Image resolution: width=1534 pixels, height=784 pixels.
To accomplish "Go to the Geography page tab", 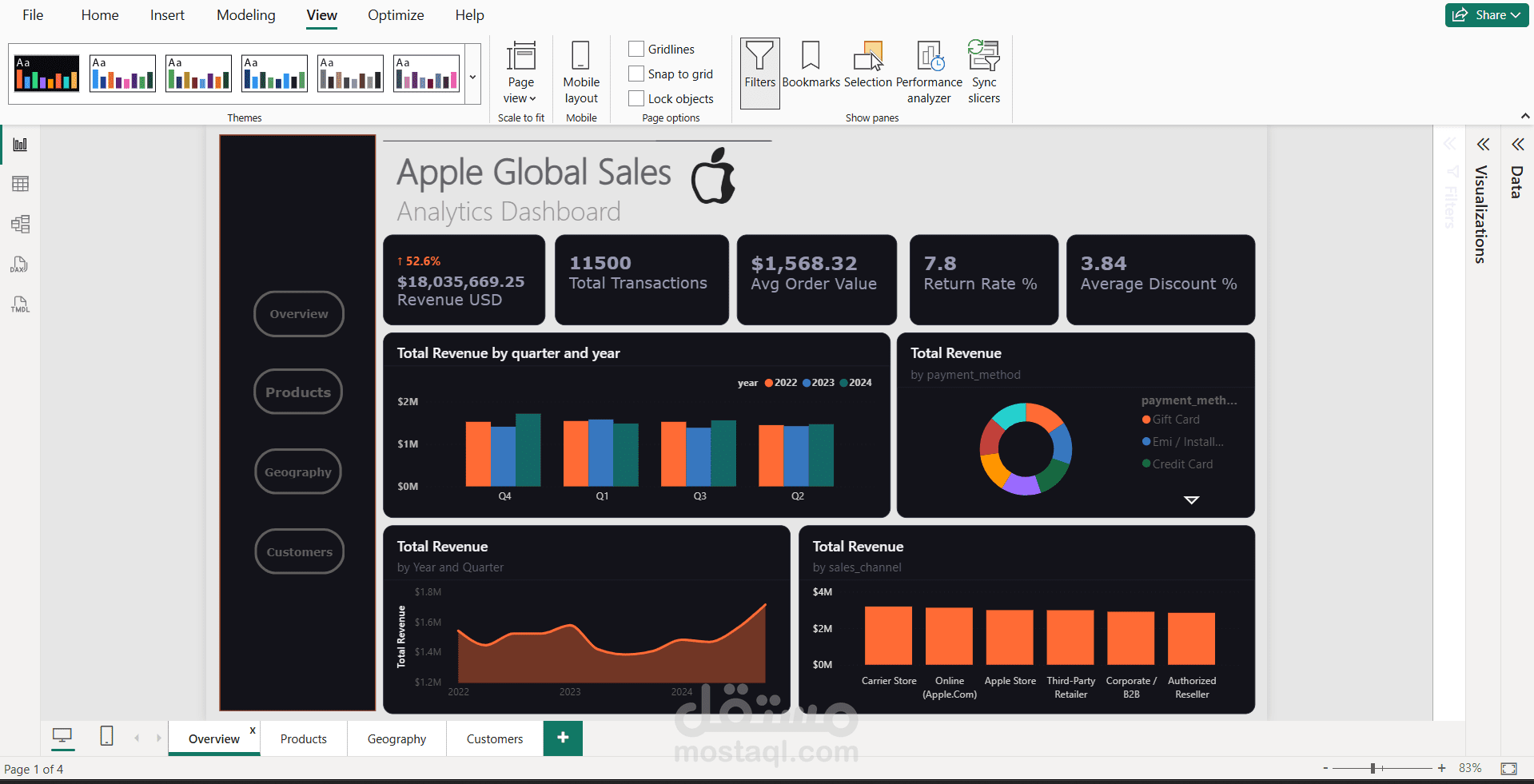I will tap(396, 738).
